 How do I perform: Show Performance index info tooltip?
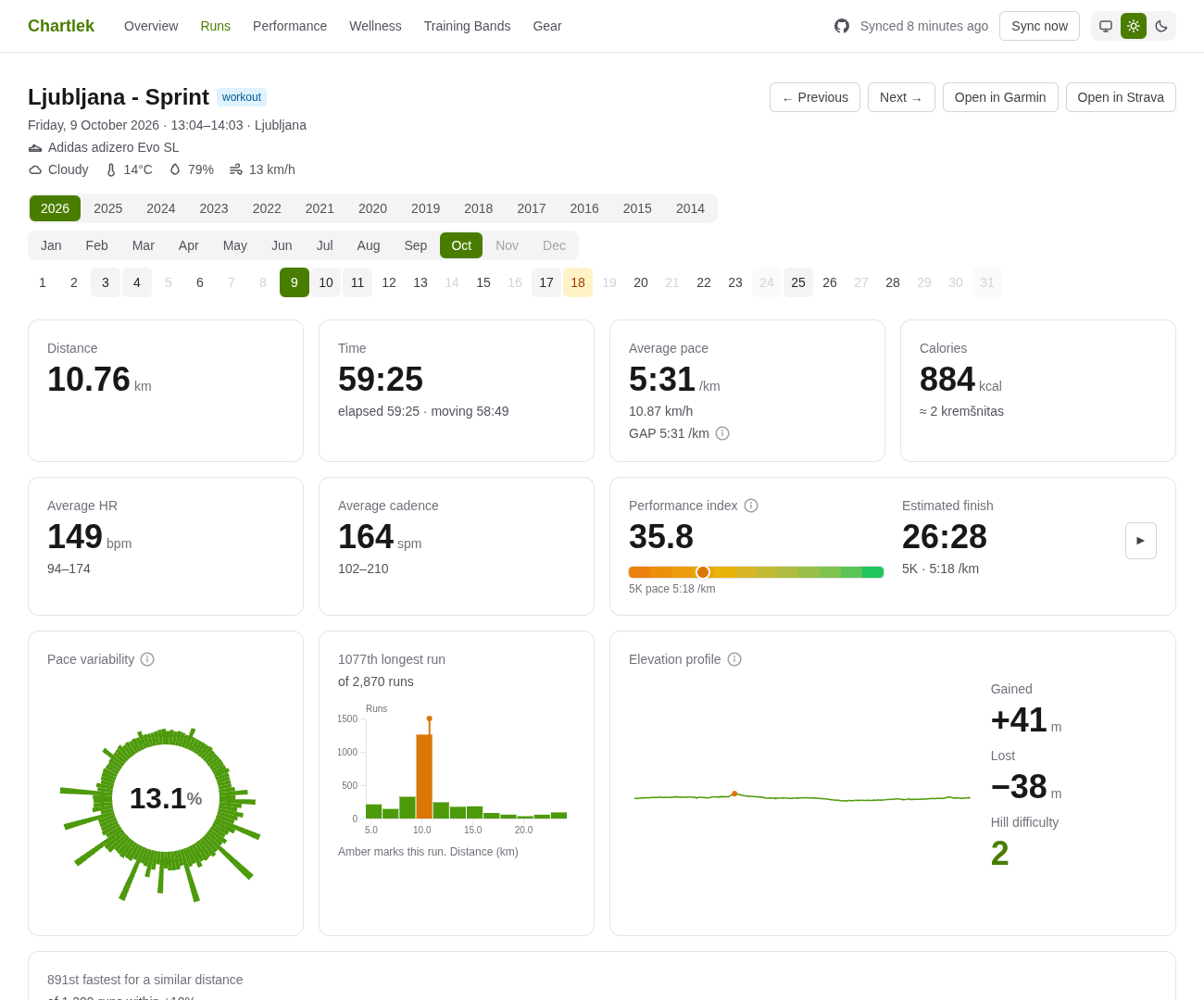(751, 506)
